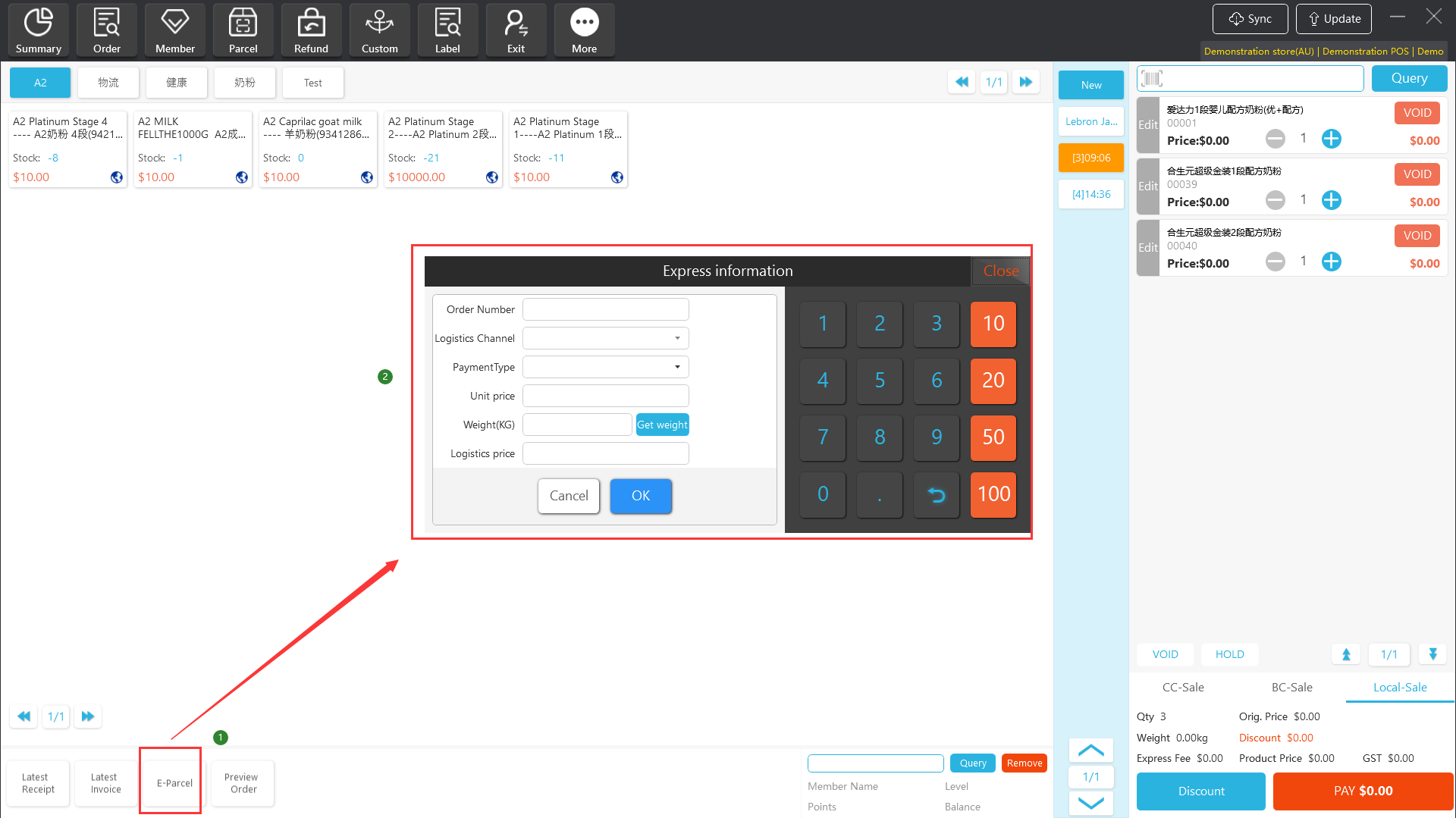Screen dimensions: 1456x818
Task: Select the Test category tab
Action: pyautogui.click(x=312, y=83)
